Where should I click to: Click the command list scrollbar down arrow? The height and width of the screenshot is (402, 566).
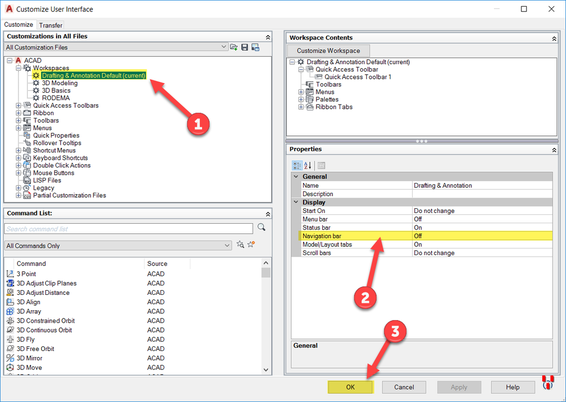[x=266, y=370]
